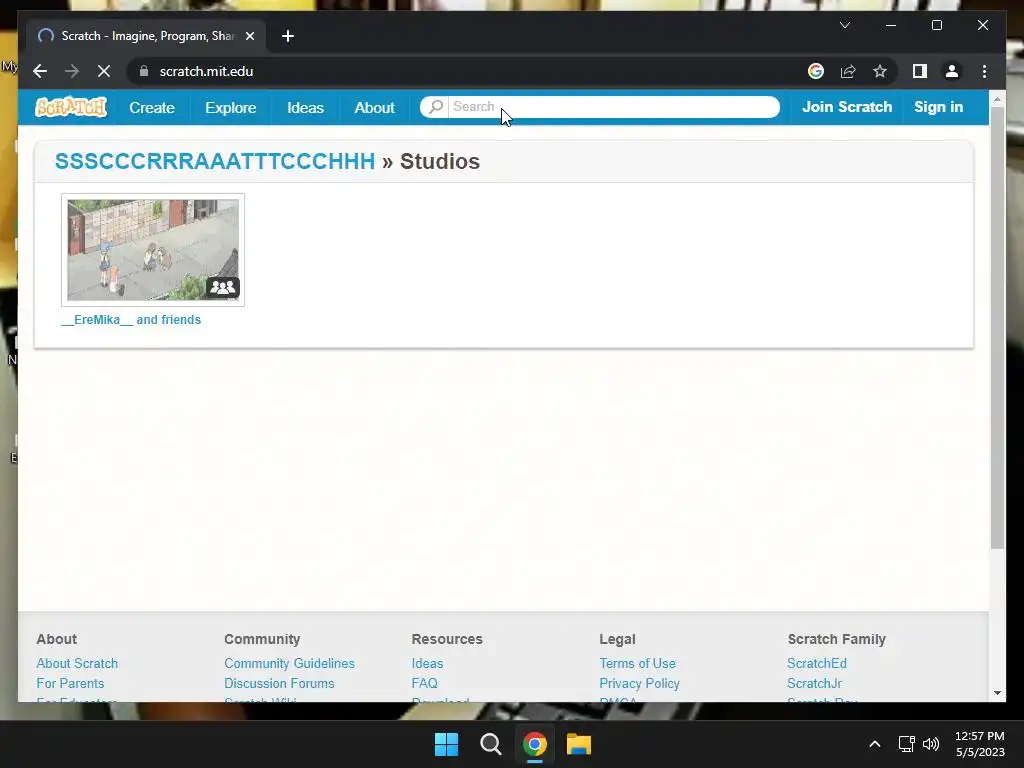Click the page scrollbar down arrow
The image size is (1024, 768).
(x=997, y=692)
